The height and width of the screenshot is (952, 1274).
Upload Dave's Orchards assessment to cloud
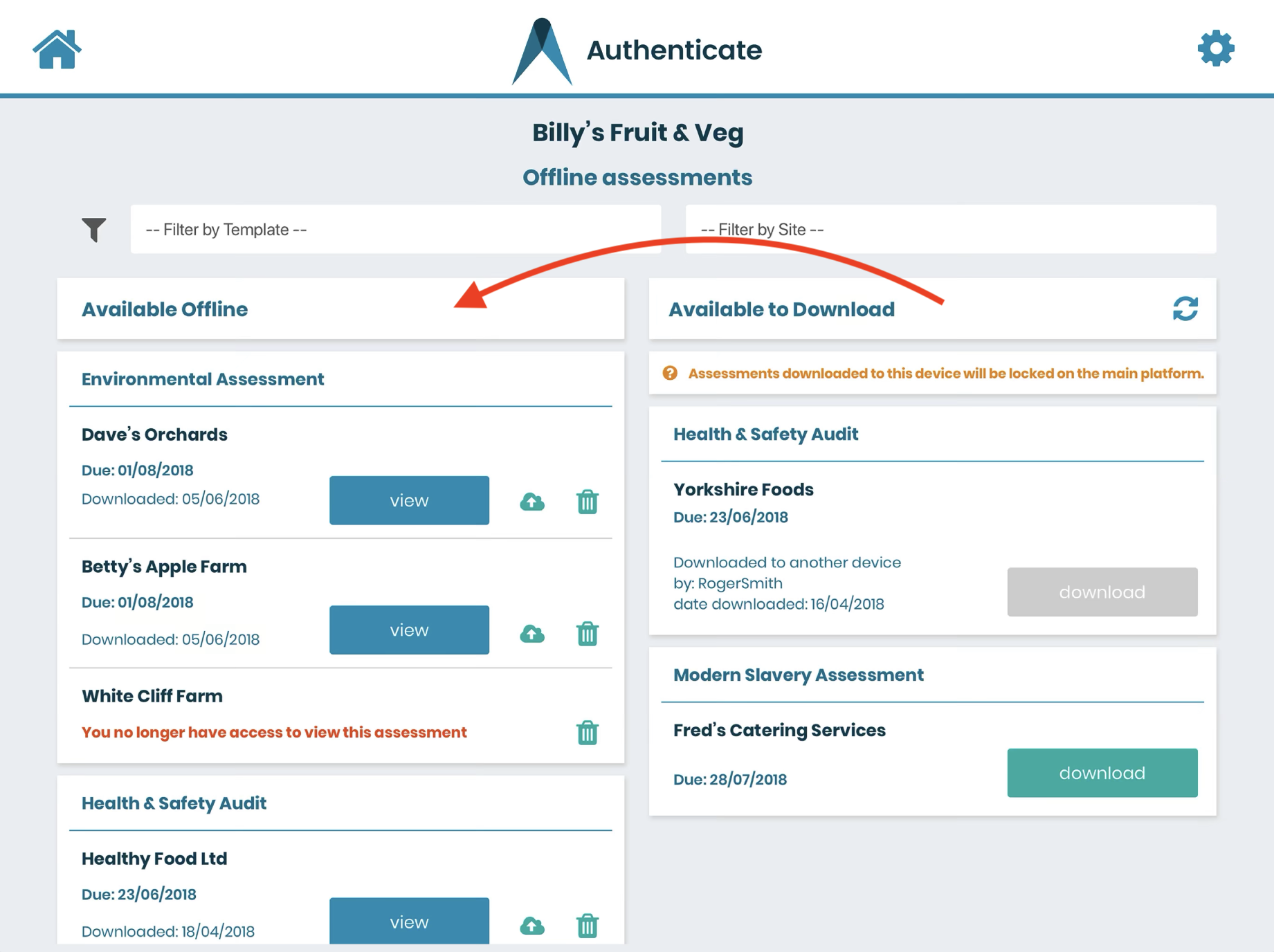coord(532,502)
